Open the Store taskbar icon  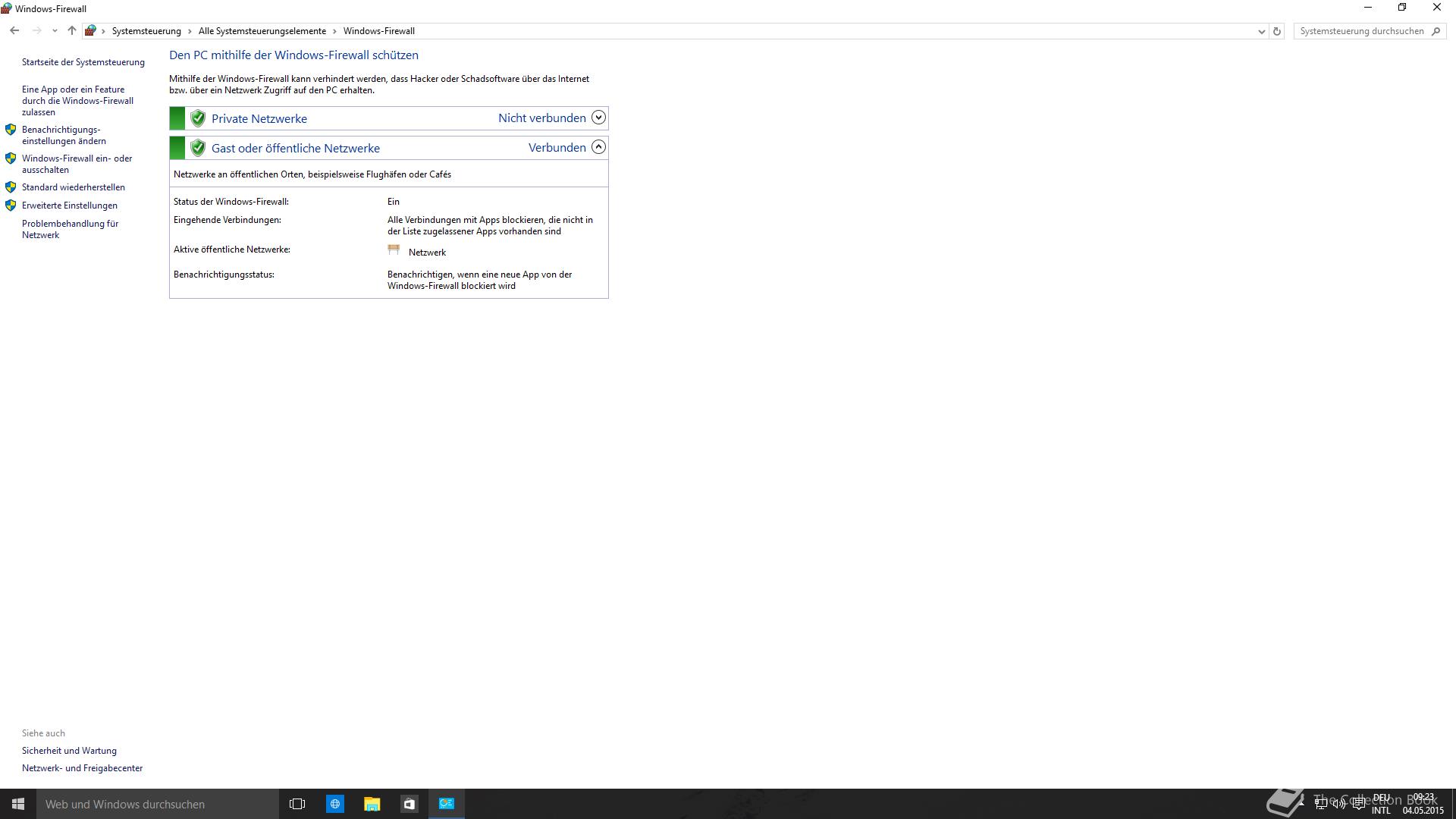pos(409,804)
